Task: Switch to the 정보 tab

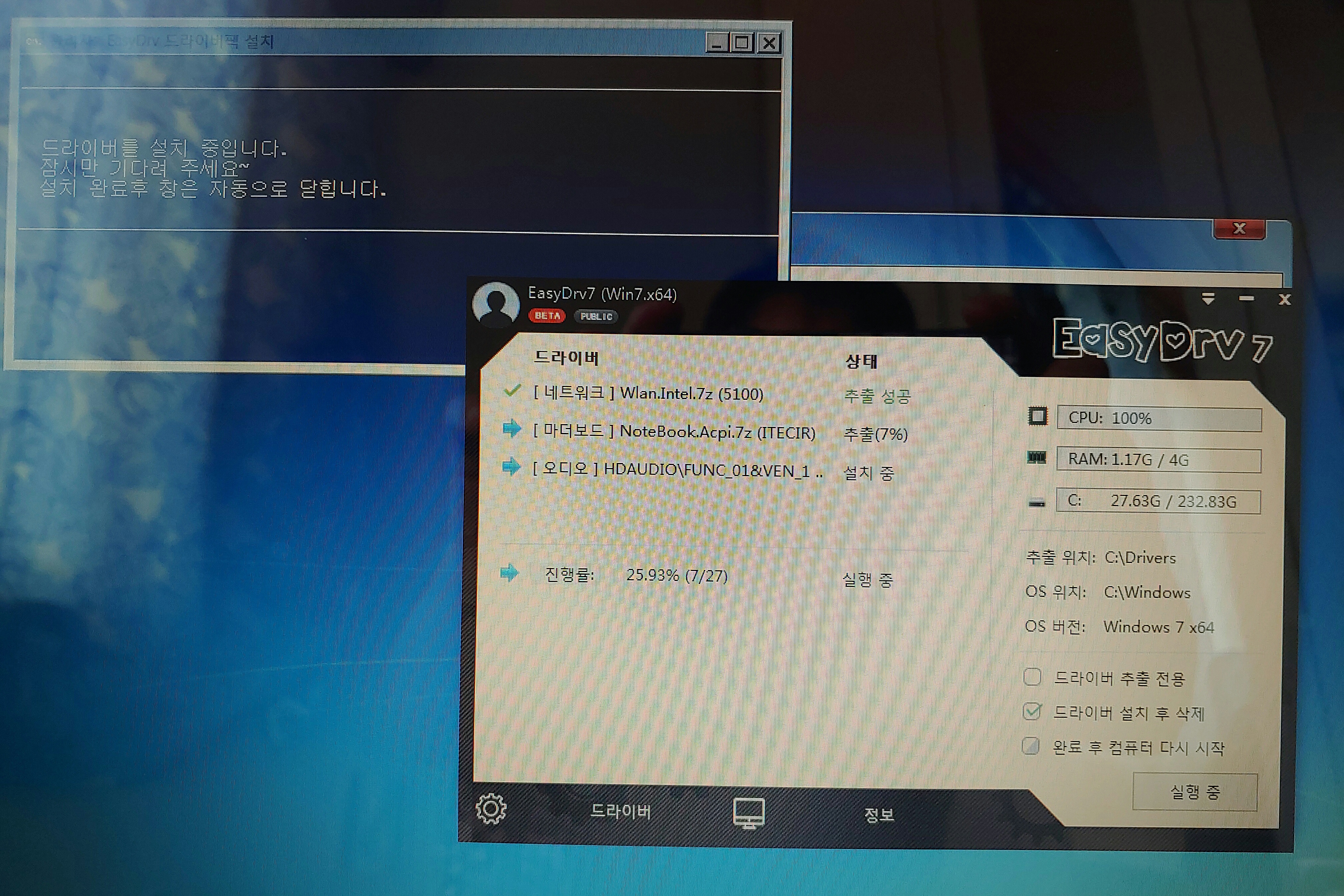Action: pos(879,814)
